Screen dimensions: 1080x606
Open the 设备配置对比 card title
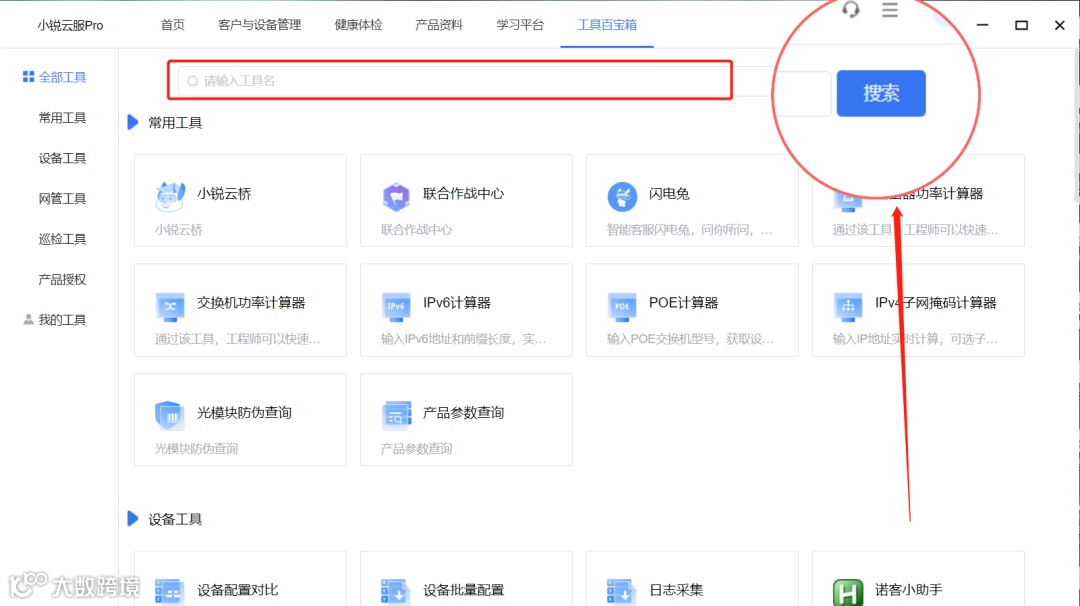click(238, 589)
